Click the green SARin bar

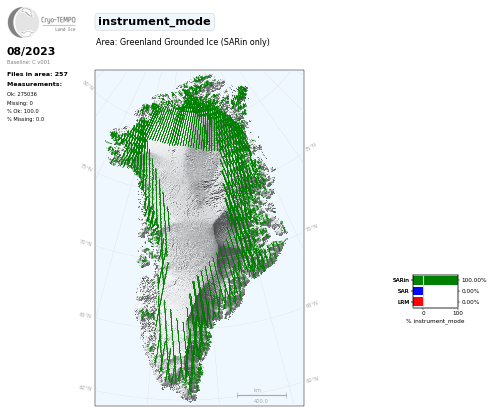(x=435, y=280)
